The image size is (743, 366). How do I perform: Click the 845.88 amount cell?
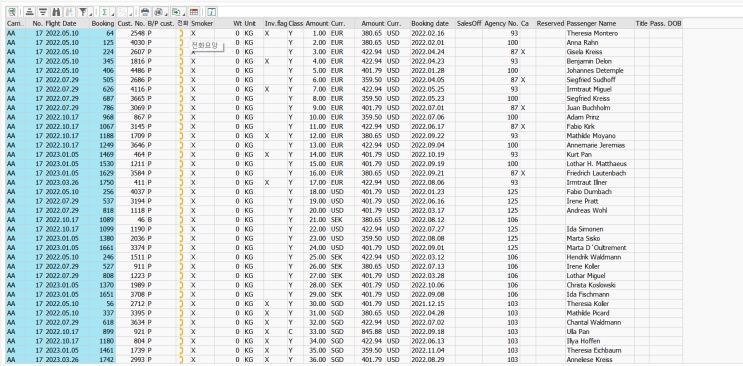[370, 332]
